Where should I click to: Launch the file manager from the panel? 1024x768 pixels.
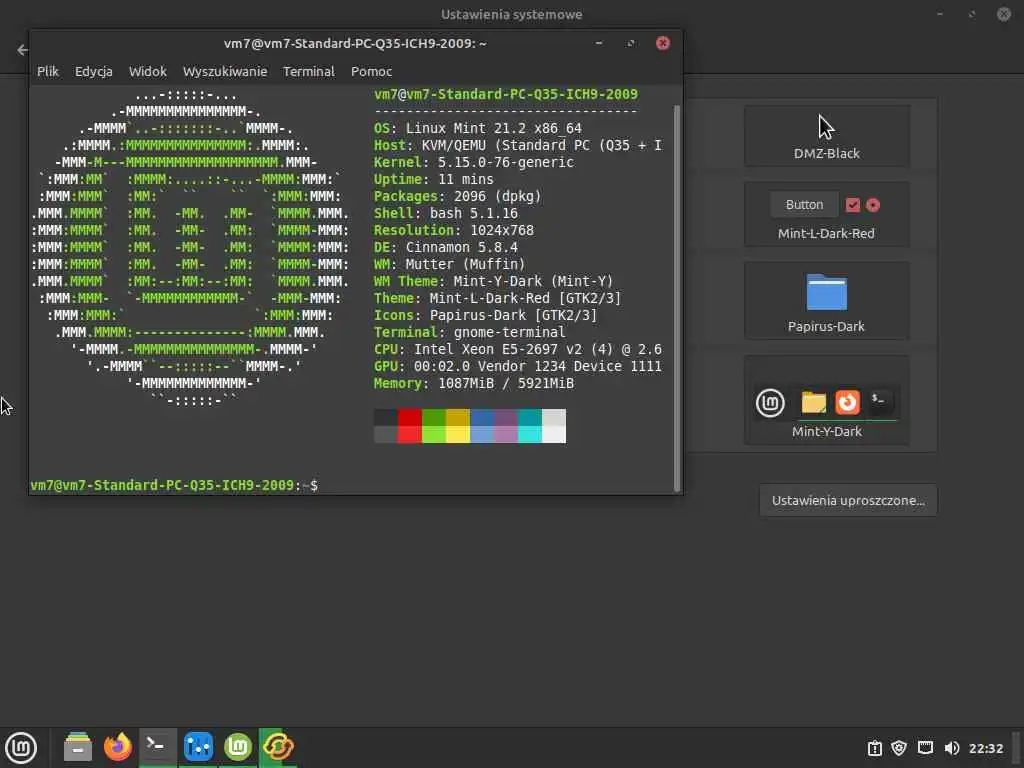(78, 746)
